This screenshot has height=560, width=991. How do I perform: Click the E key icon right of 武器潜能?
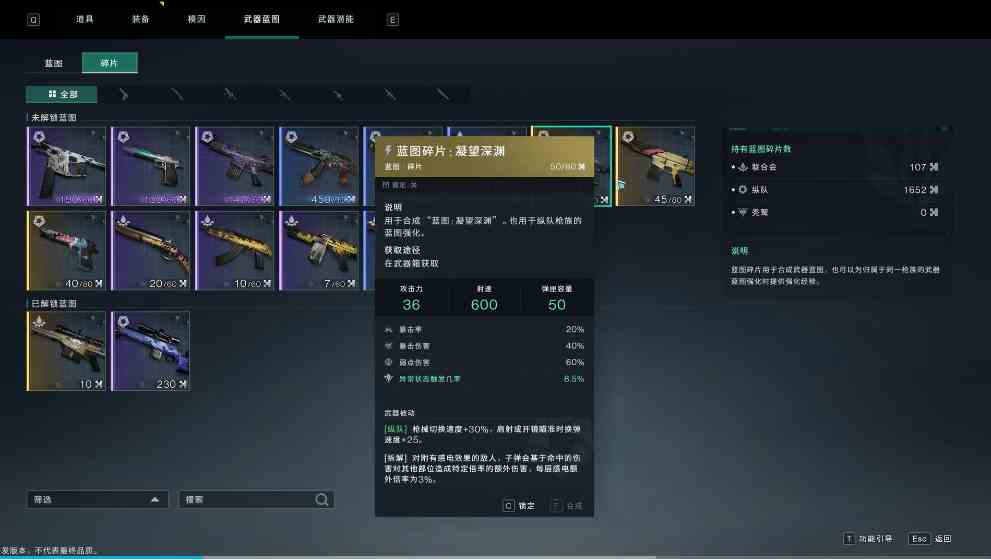392,20
